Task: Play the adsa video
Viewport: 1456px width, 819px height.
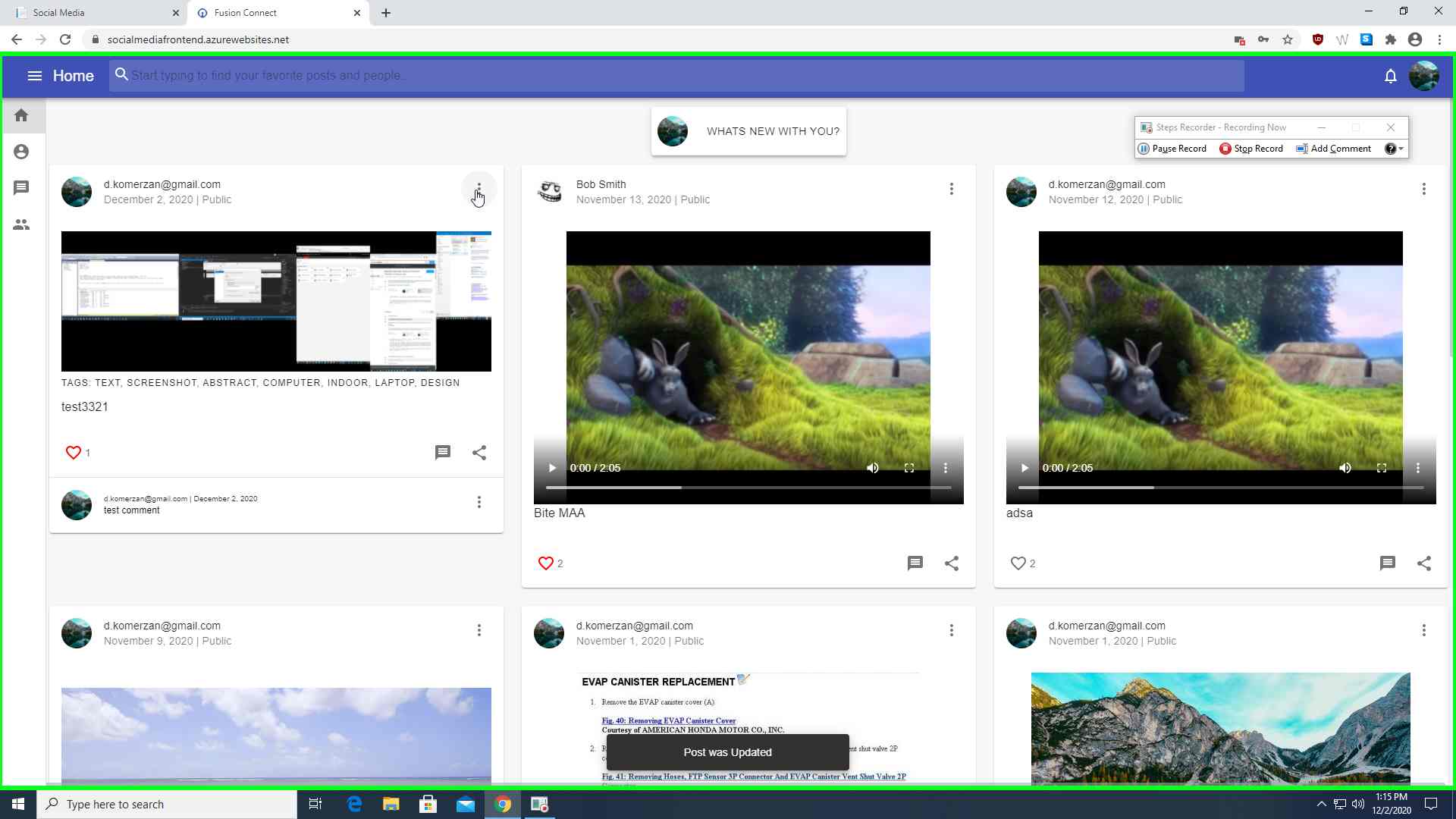Action: click(x=1025, y=468)
